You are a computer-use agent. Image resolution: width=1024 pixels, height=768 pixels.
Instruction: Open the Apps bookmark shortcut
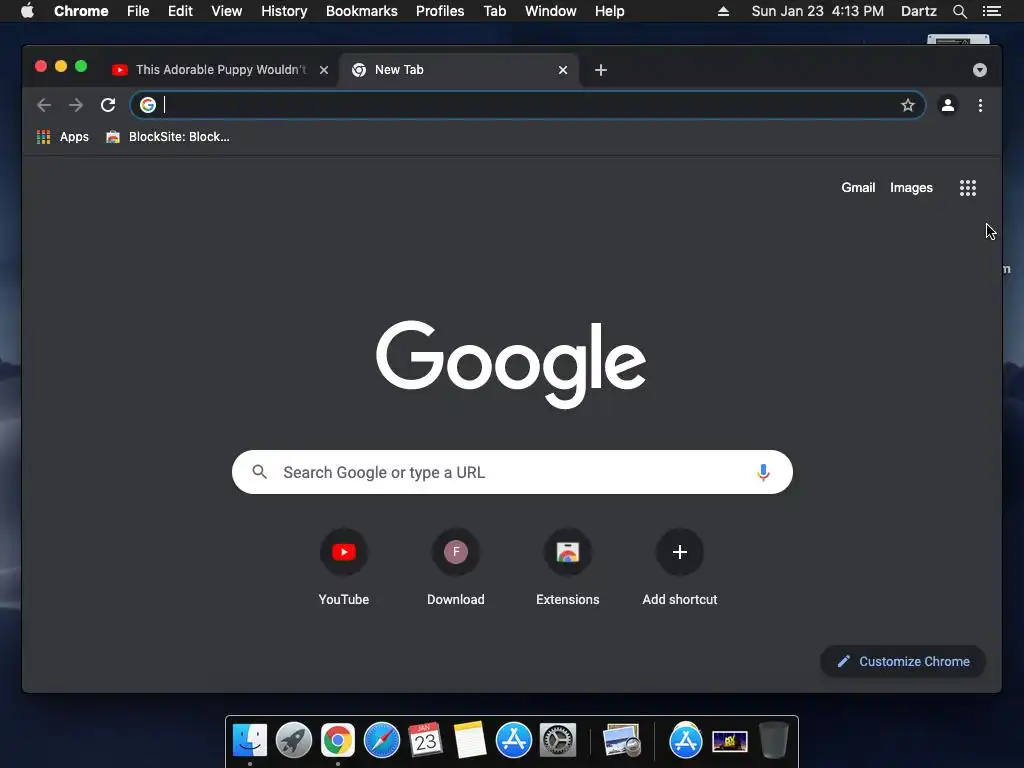pyautogui.click(x=63, y=137)
